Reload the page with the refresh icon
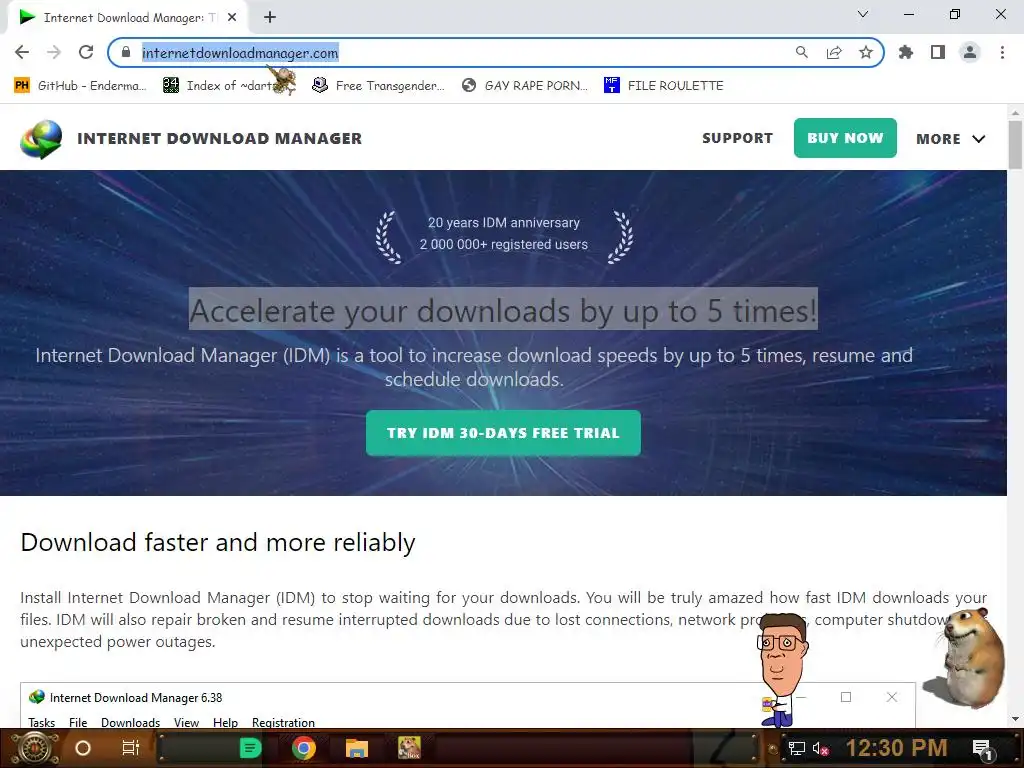Screen dimensions: 1024x768 pyautogui.click(x=86, y=52)
